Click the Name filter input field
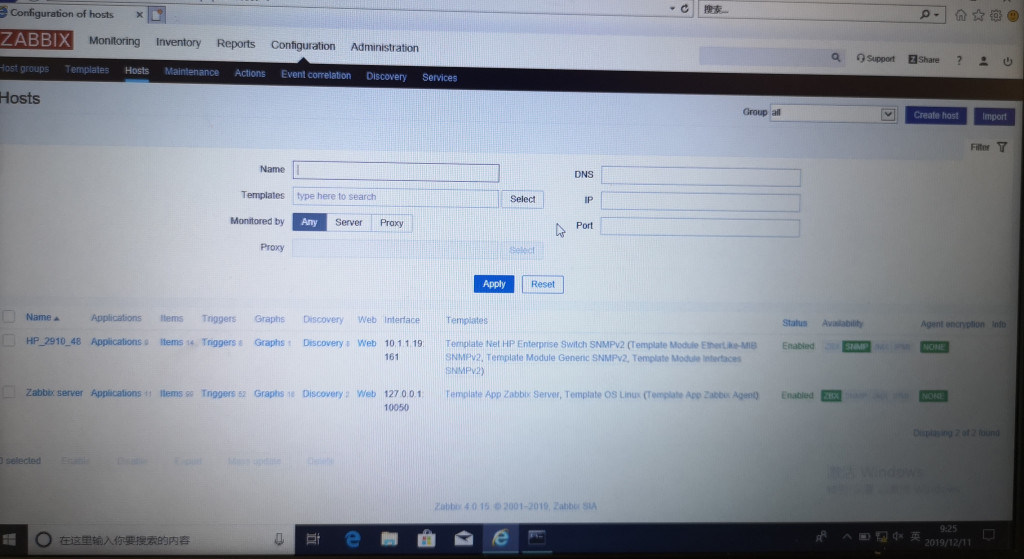 (x=396, y=172)
